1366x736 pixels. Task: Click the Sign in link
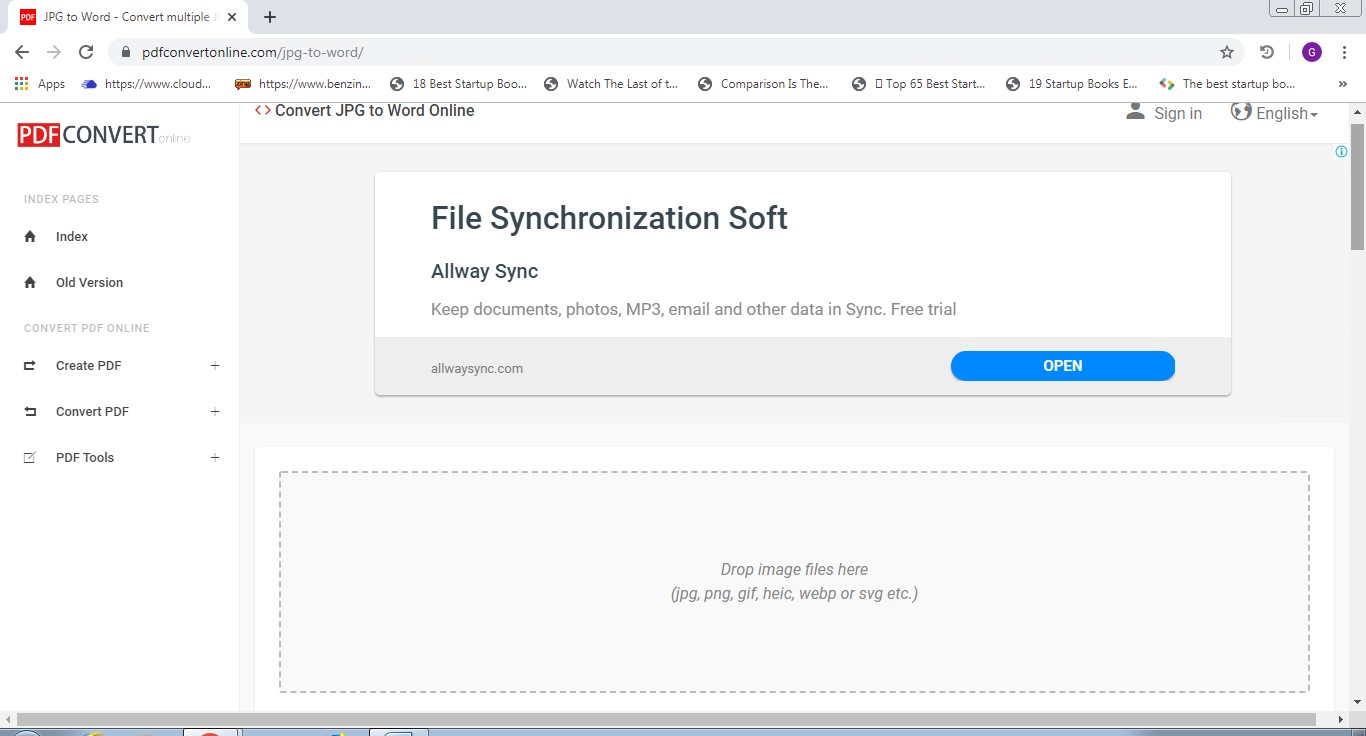1178,114
